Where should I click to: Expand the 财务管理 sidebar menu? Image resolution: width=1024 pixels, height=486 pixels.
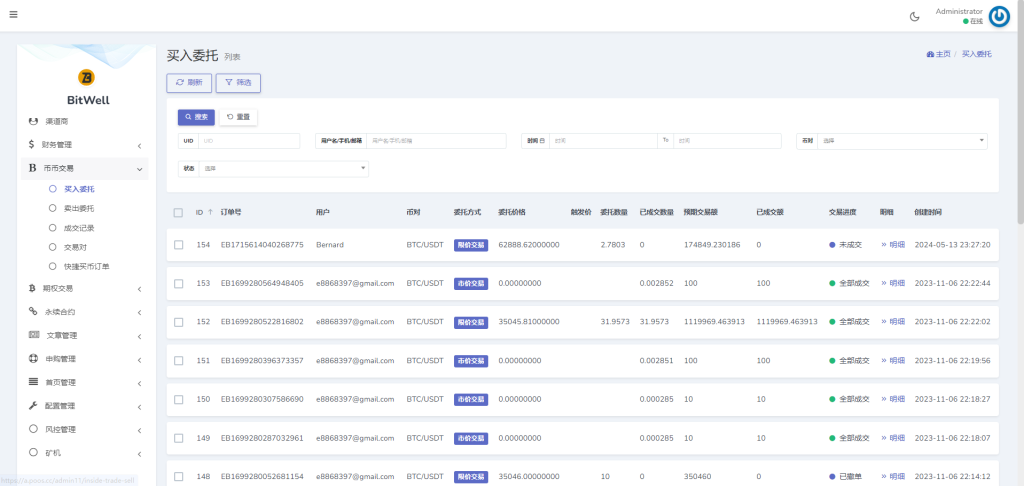(x=84, y=145)
